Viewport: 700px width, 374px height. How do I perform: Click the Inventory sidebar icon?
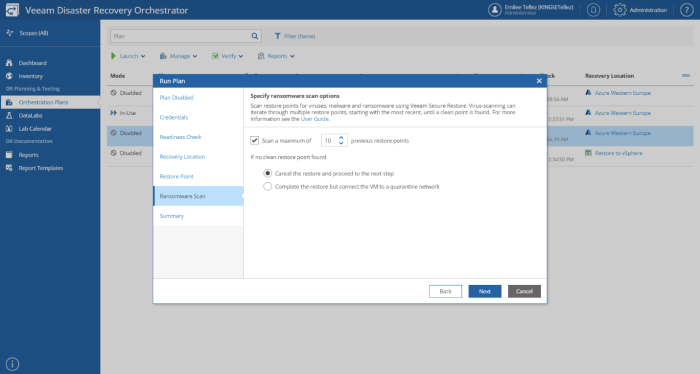point(9,76)
